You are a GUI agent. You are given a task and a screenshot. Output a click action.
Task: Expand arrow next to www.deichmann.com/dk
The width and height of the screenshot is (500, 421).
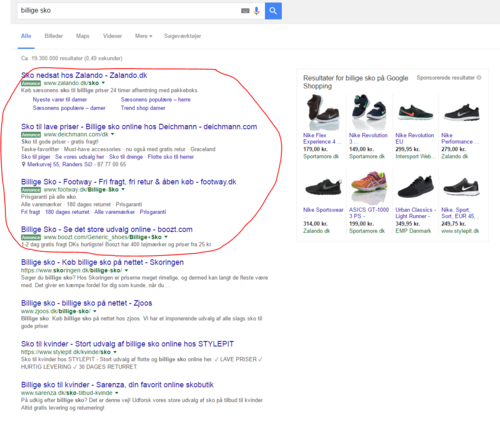tap(112, 134)
